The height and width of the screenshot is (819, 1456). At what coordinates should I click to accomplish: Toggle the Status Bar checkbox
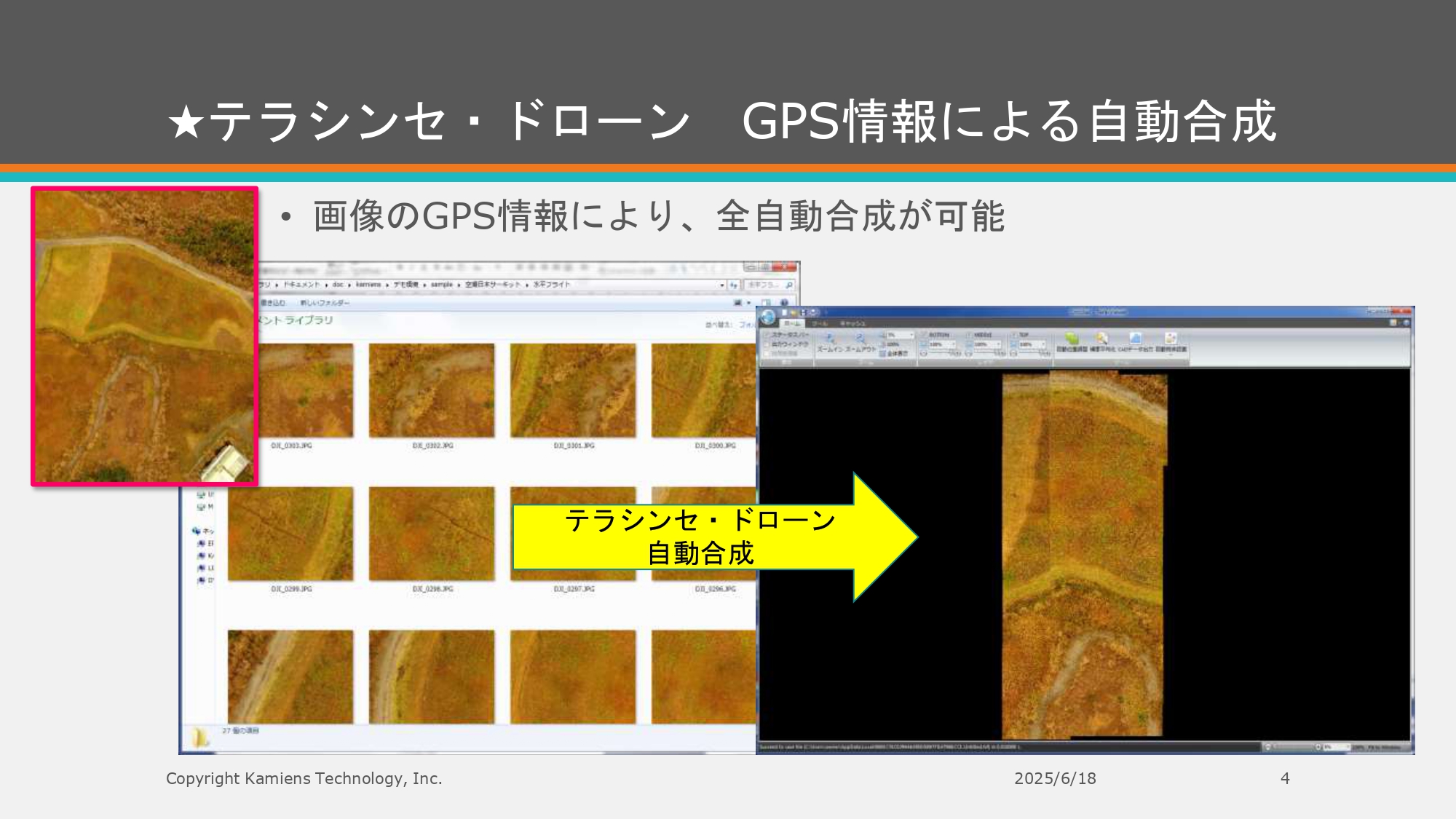(x=767, y=335)
